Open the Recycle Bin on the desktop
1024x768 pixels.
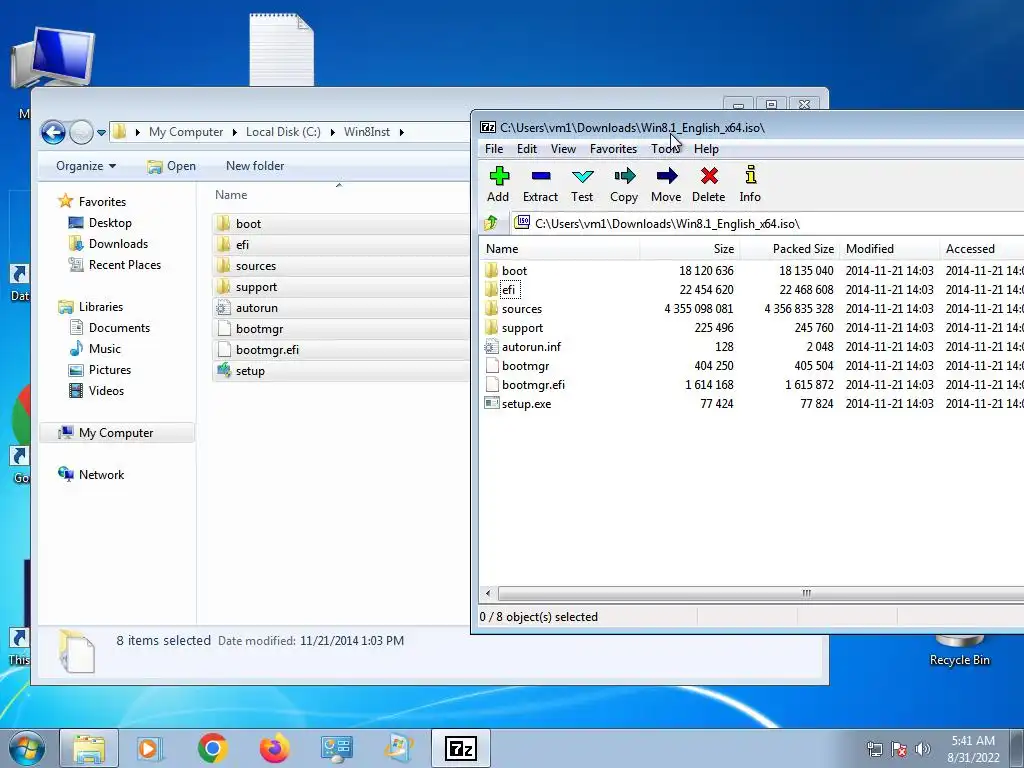(959, 650)
